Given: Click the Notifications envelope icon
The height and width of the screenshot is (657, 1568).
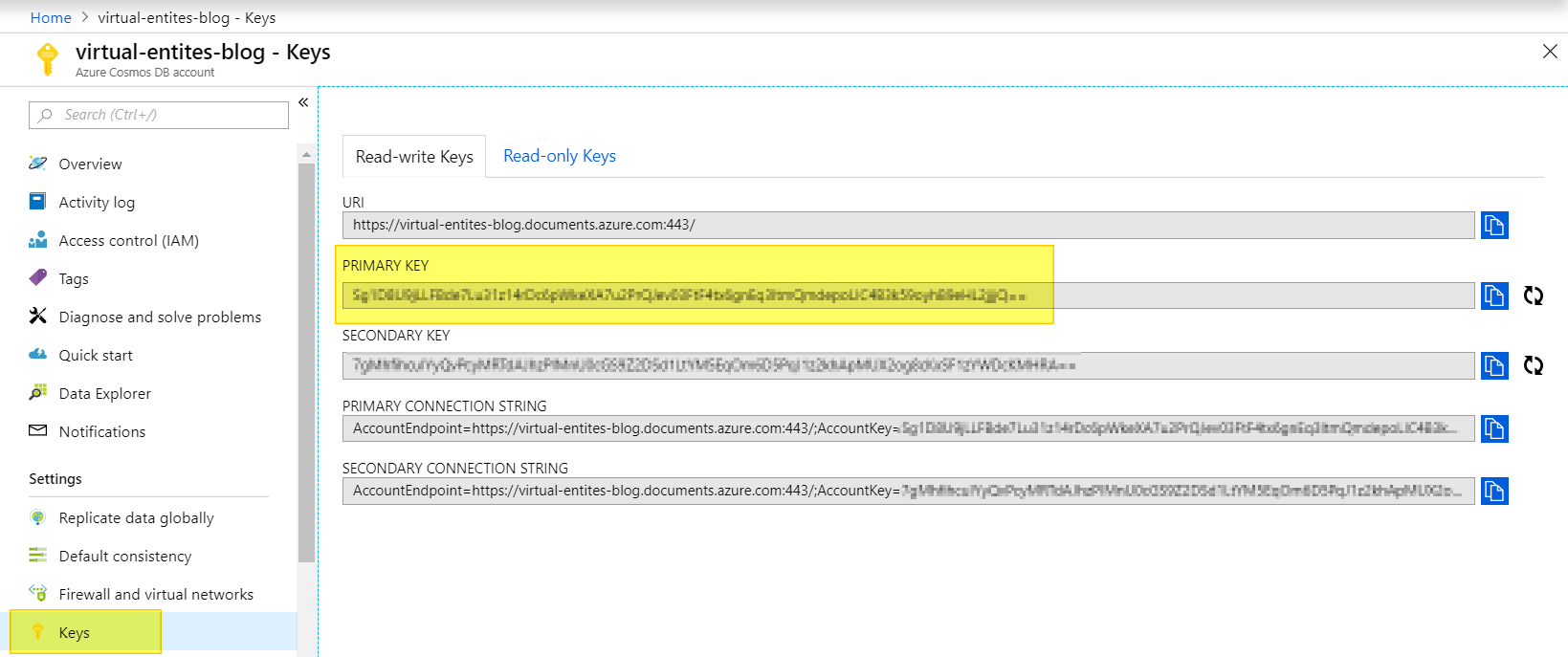Looking at the screenshot, I should 38,431.
